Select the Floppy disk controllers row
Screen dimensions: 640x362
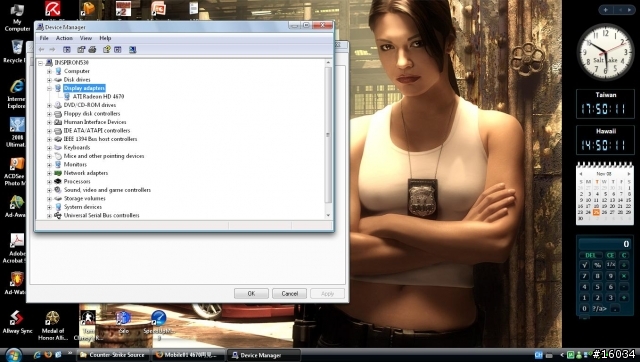click(92, 114)
